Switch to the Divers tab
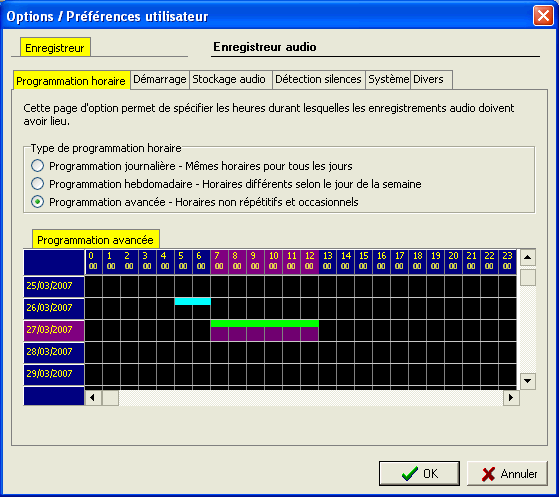 [x=431, y=79]
